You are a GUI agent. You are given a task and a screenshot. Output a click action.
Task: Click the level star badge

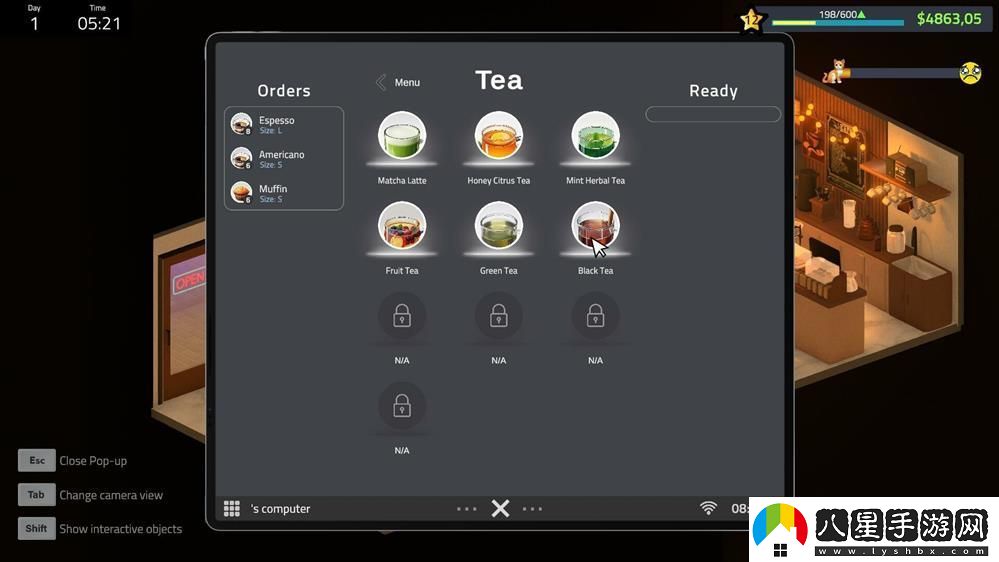pos(751,19)
